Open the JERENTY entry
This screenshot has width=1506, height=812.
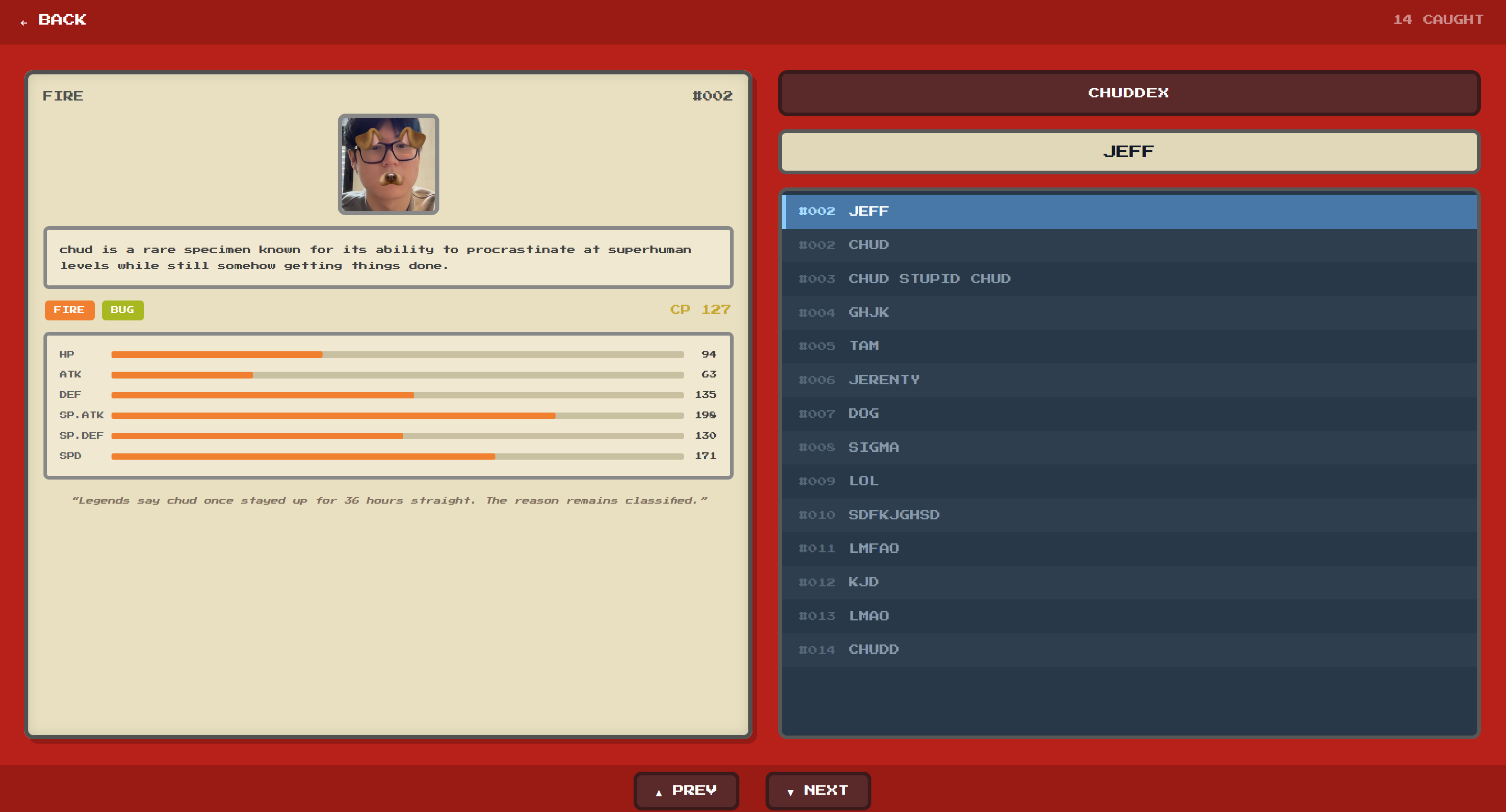coord(1128,380)
